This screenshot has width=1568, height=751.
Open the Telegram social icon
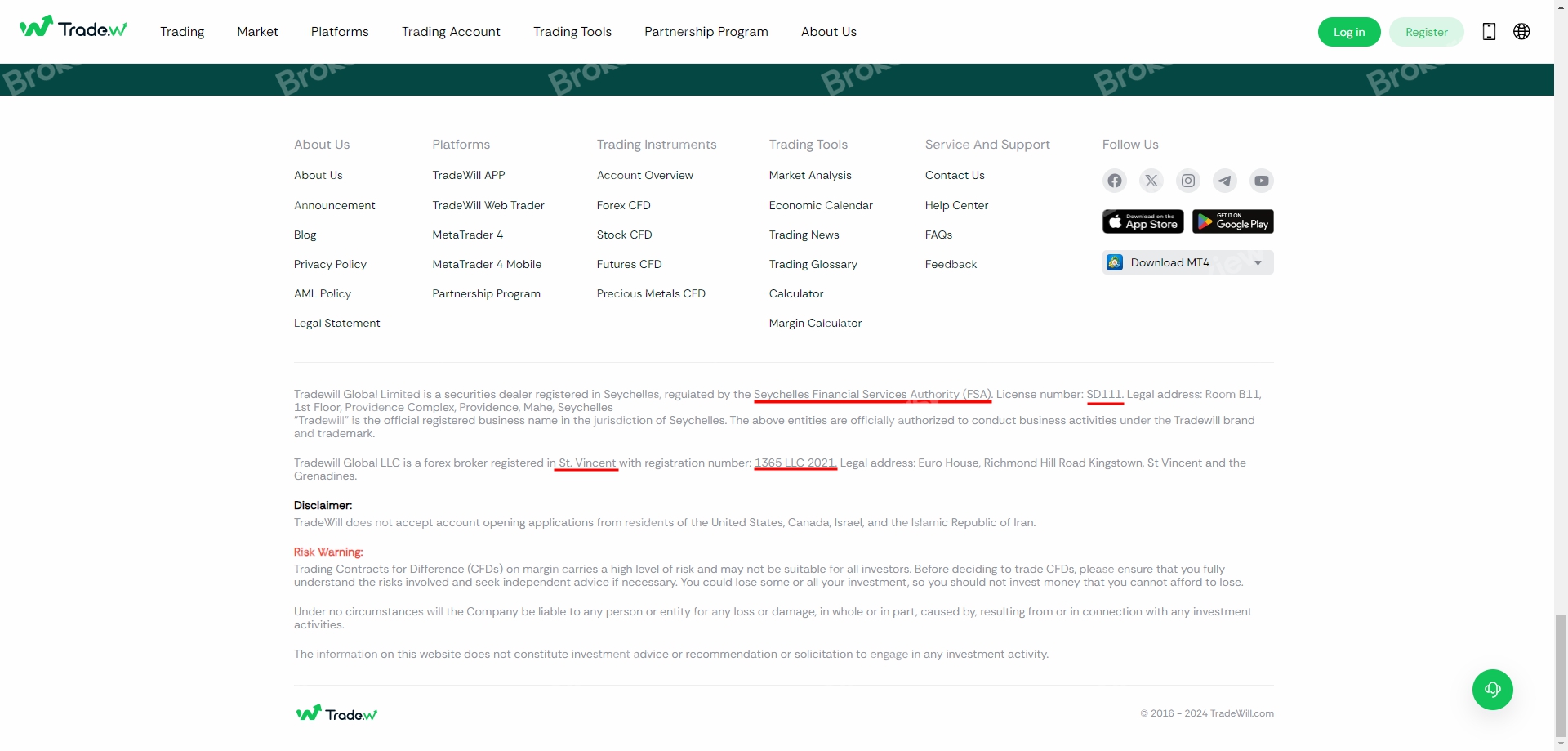[x=1224, y=181]
